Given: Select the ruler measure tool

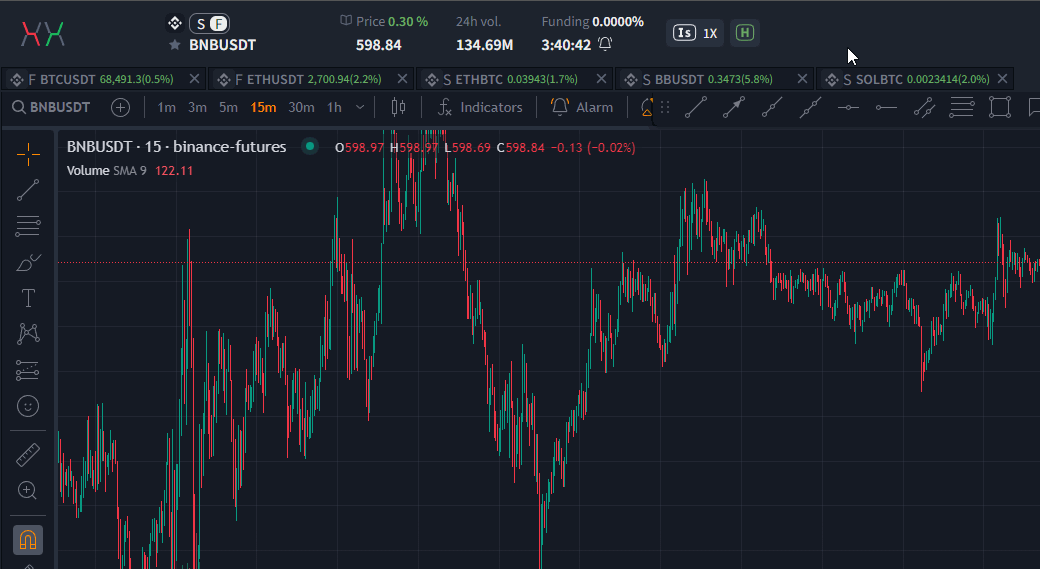Looking at the screenshot, I should (x=28, y=455).
